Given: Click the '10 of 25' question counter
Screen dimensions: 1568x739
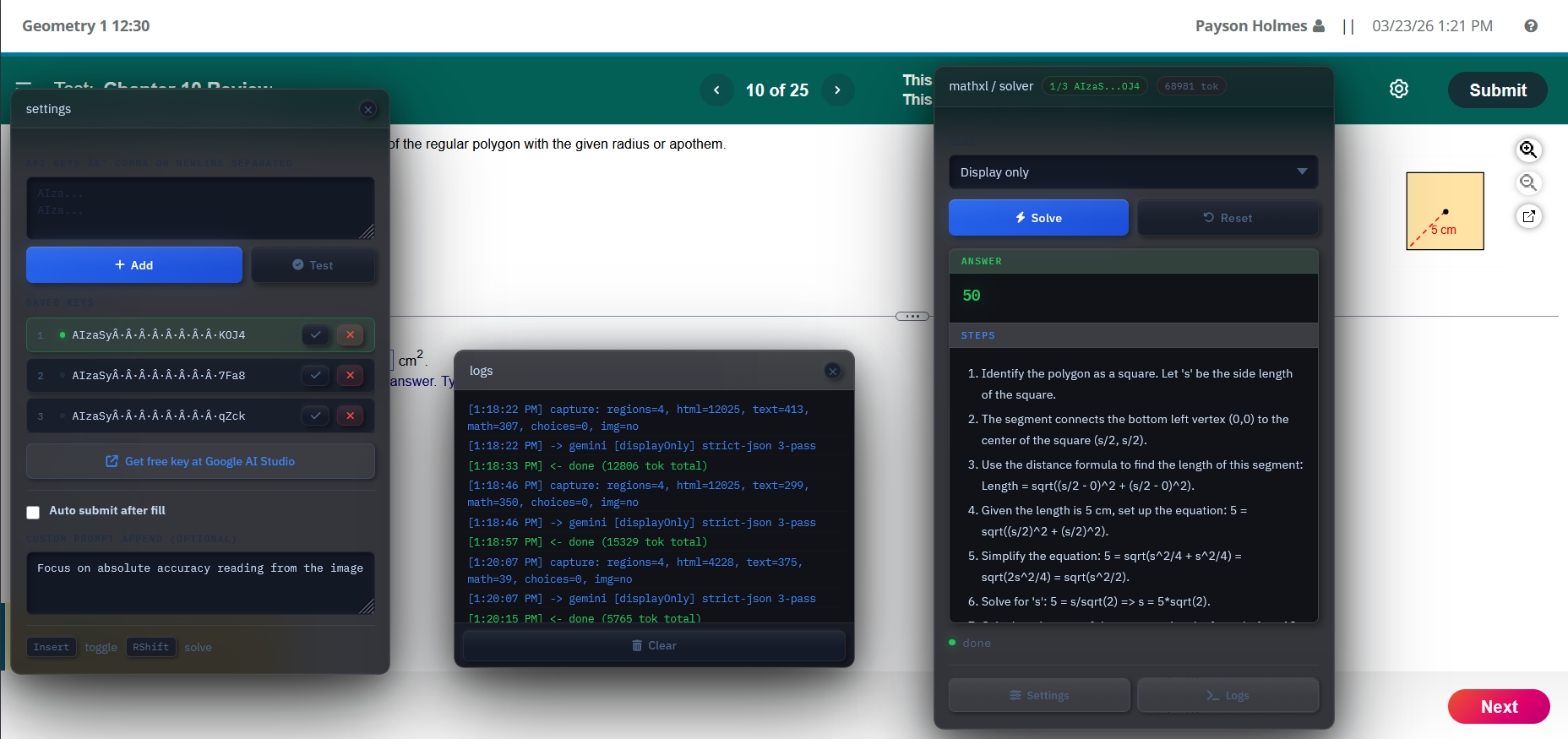Looking at the screenshot, I should tap(777, 90).
